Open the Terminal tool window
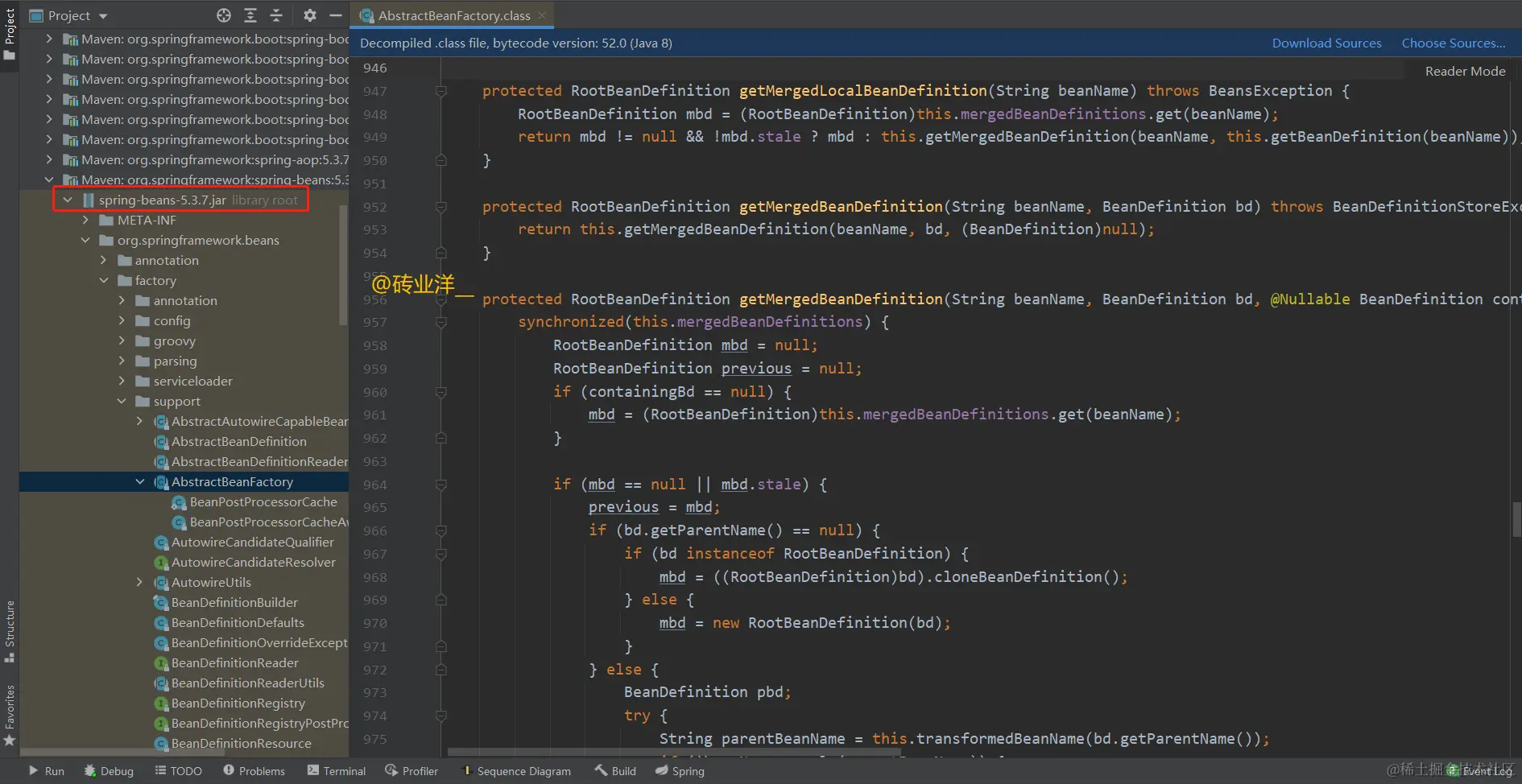The width and height of the screenshot is (1522, 784). tap(337, 770)
